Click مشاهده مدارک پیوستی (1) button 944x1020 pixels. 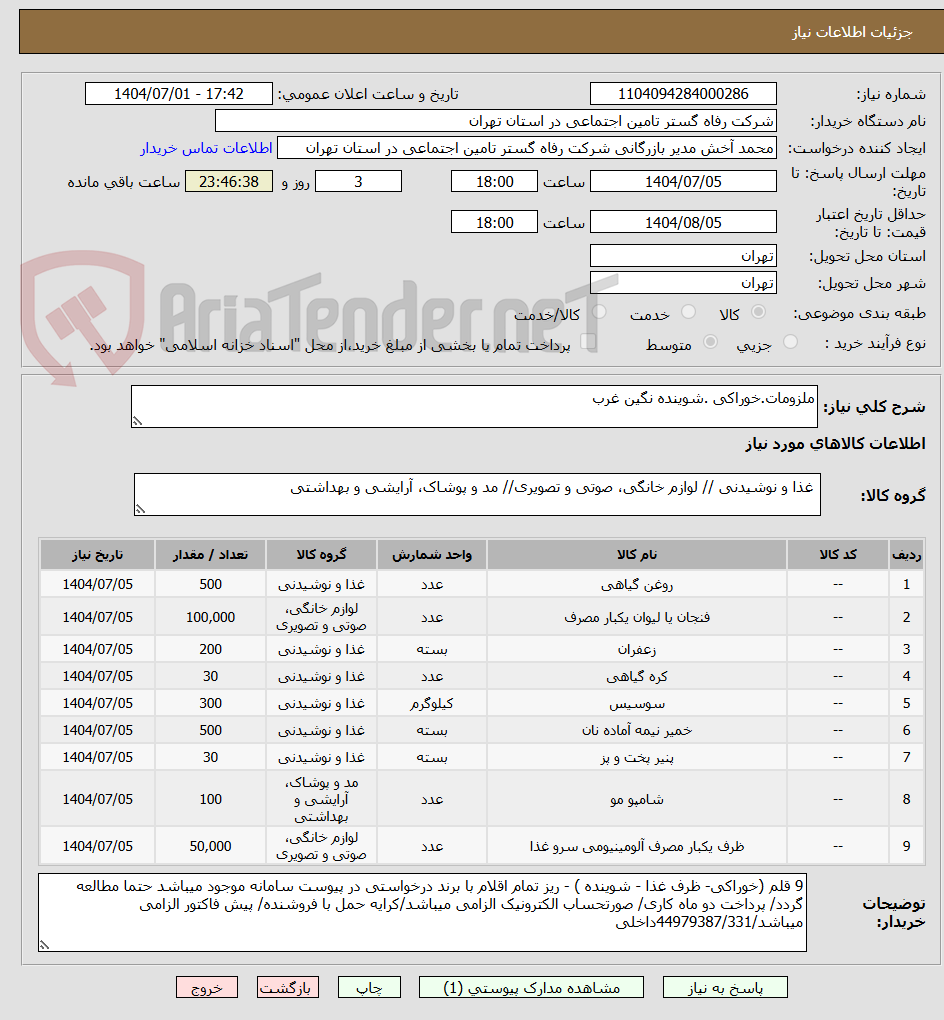532,987
